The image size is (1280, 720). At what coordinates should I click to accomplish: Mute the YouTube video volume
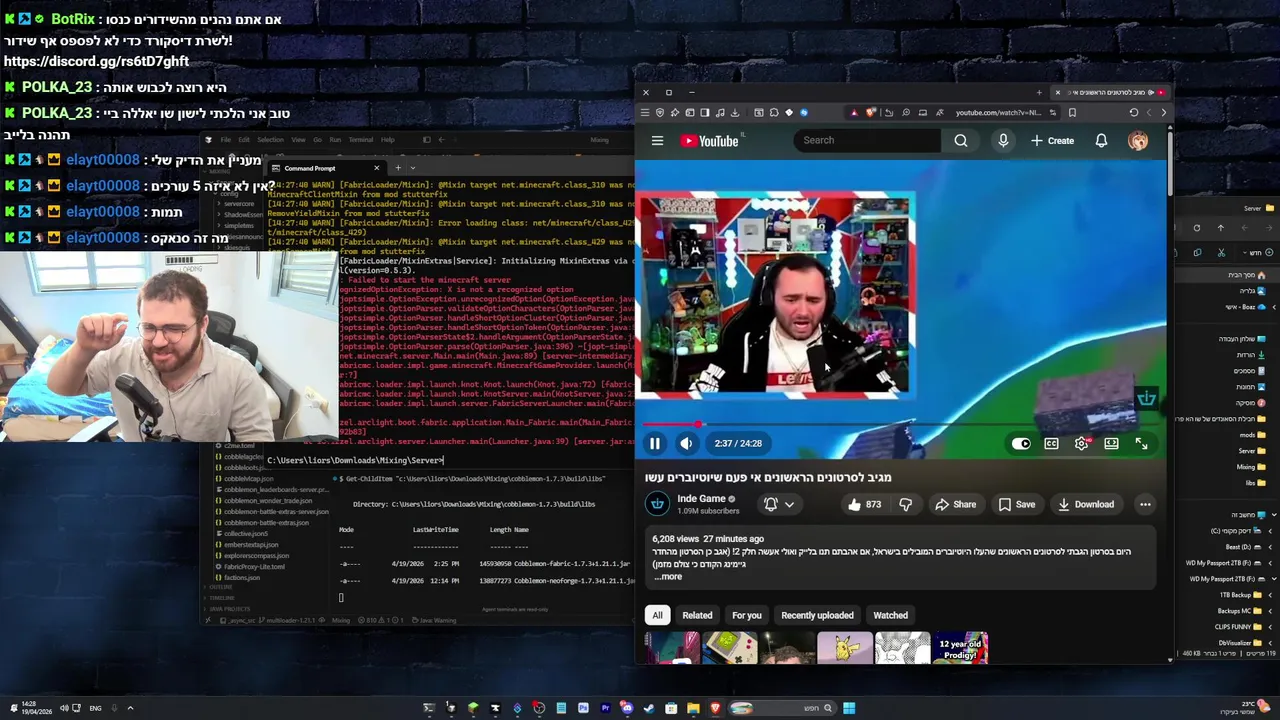tap(686, 443)
